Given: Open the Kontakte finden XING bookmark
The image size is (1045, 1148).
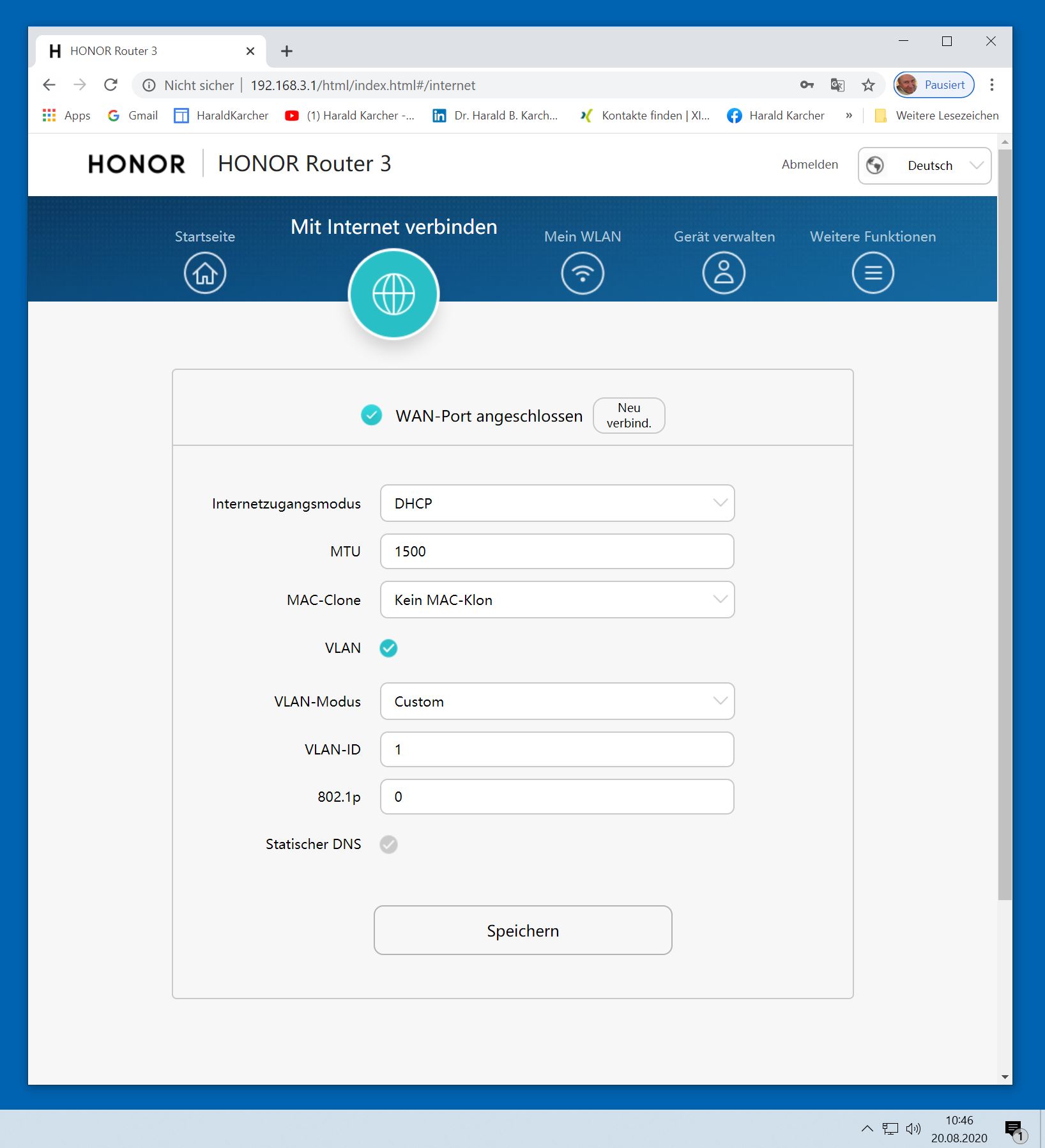Looking at the screenshot, I should pyautogui.click(x=645, y=116).
